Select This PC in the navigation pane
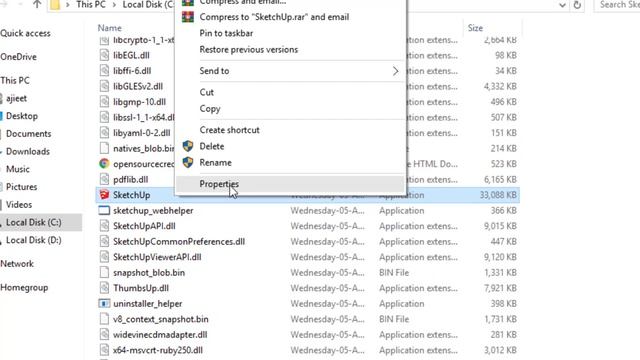 [15, 80]
